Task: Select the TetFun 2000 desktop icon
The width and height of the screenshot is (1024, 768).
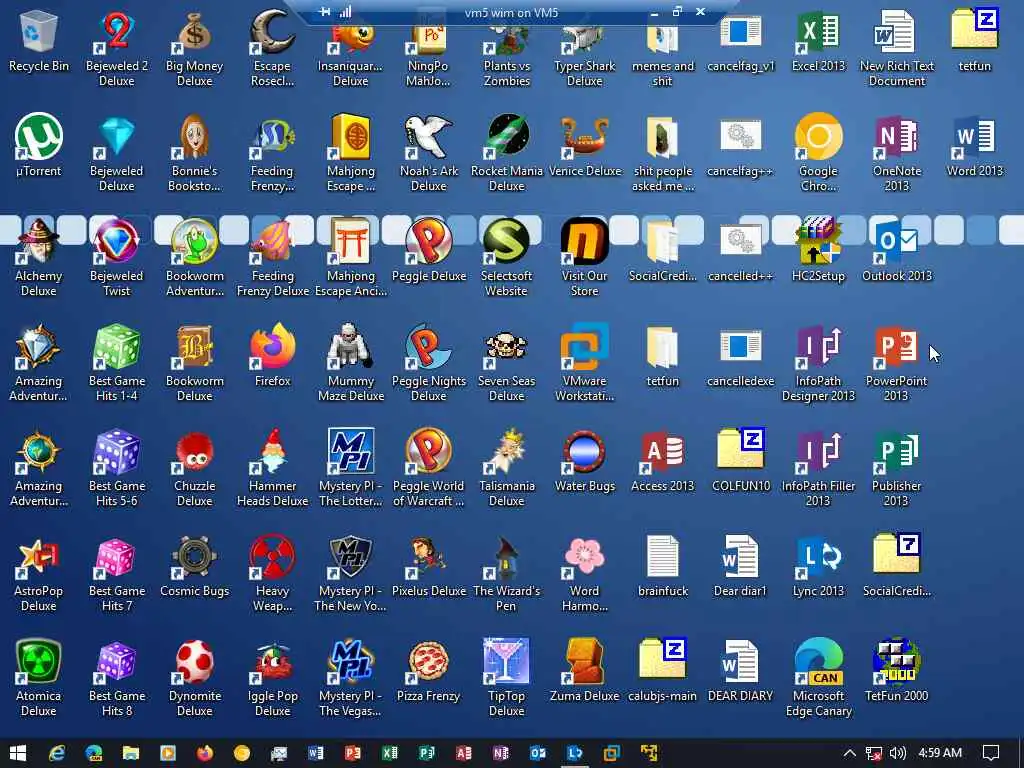Action: point(897,671)
